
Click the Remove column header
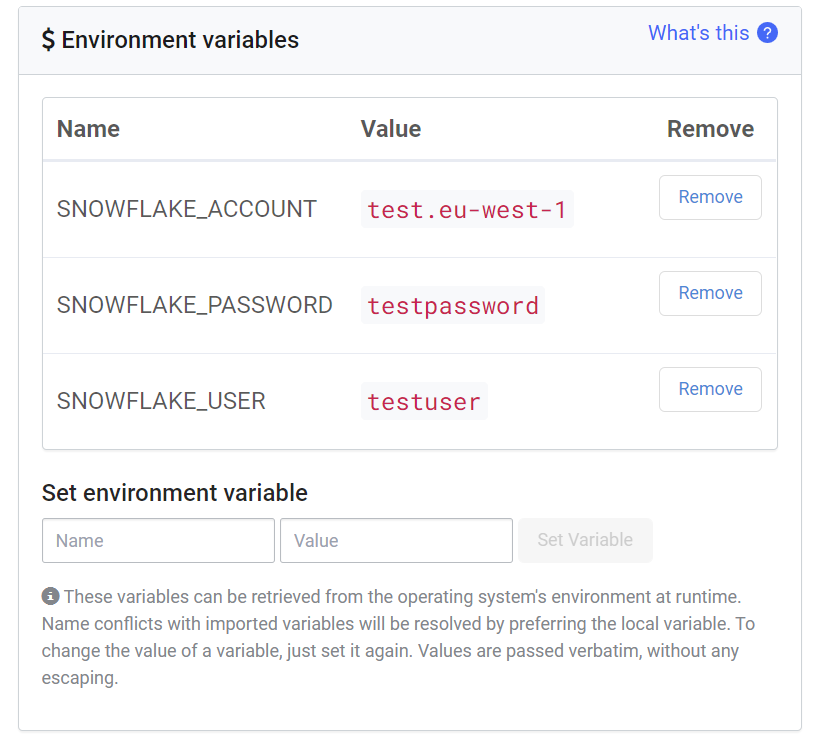pyautogui.click(x=710, y=129)
